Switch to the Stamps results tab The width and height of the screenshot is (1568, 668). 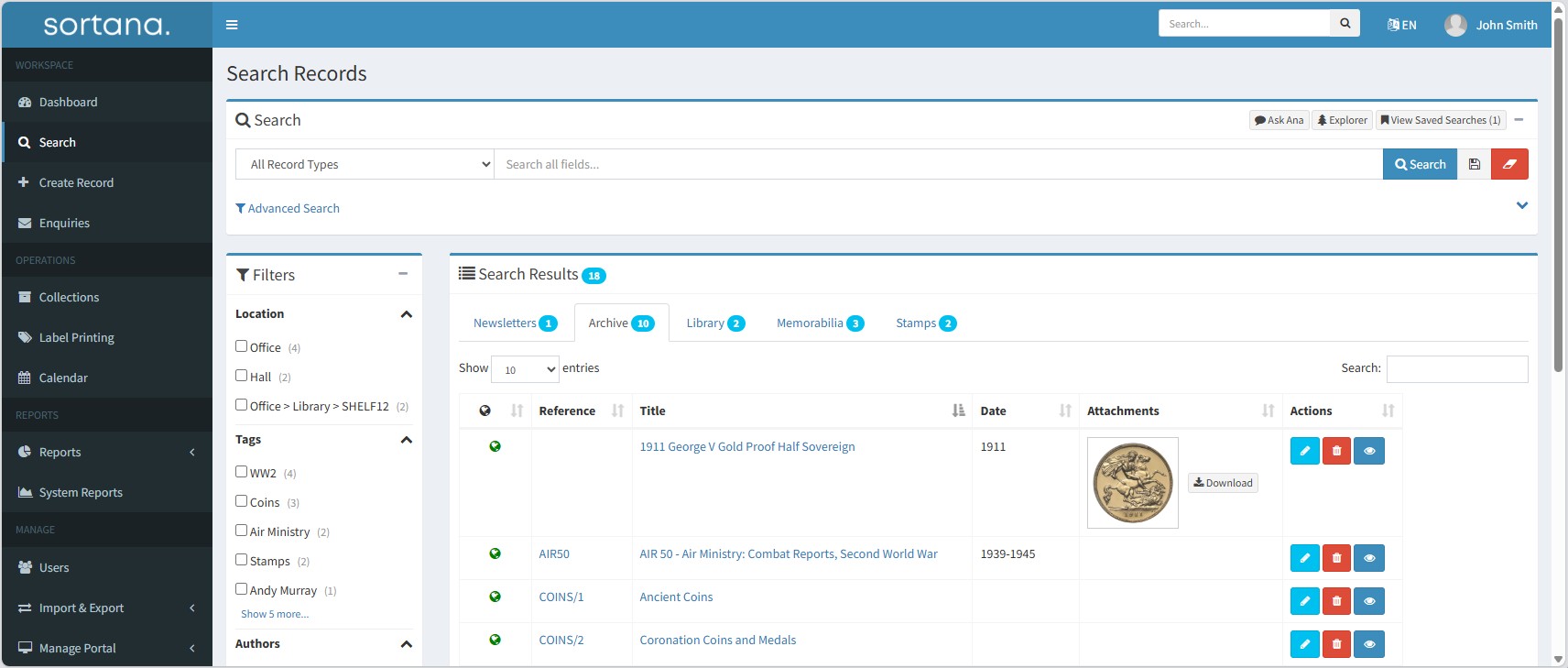(x=926, y=323)
